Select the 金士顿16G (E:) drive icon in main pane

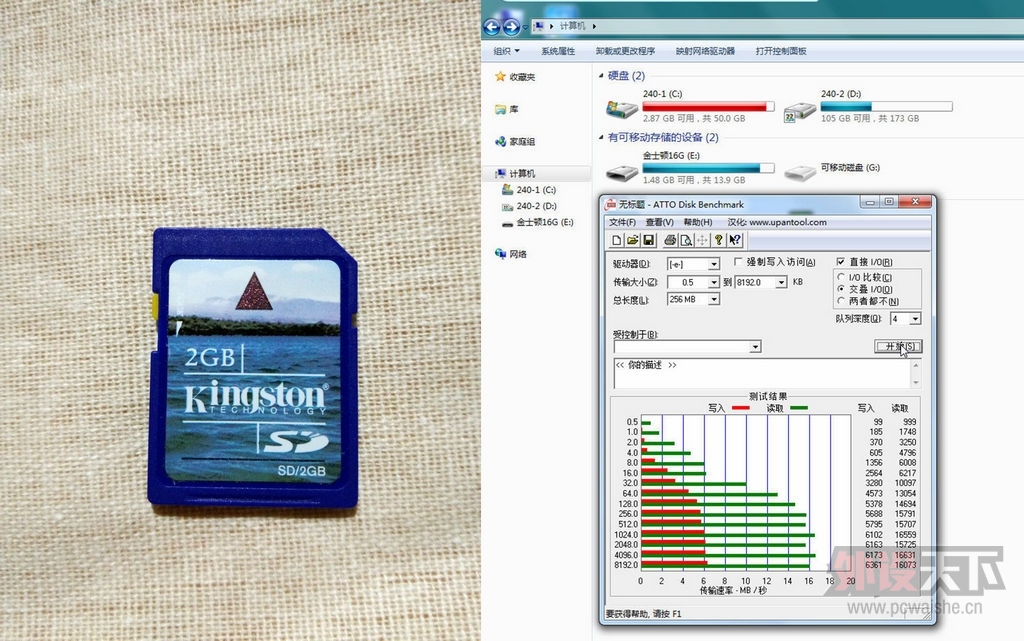tap(621, 173)
